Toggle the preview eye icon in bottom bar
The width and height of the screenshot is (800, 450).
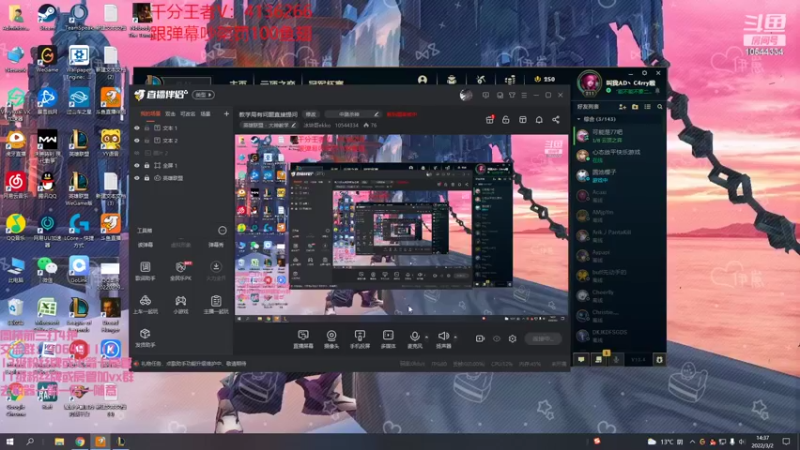[496, 339]
